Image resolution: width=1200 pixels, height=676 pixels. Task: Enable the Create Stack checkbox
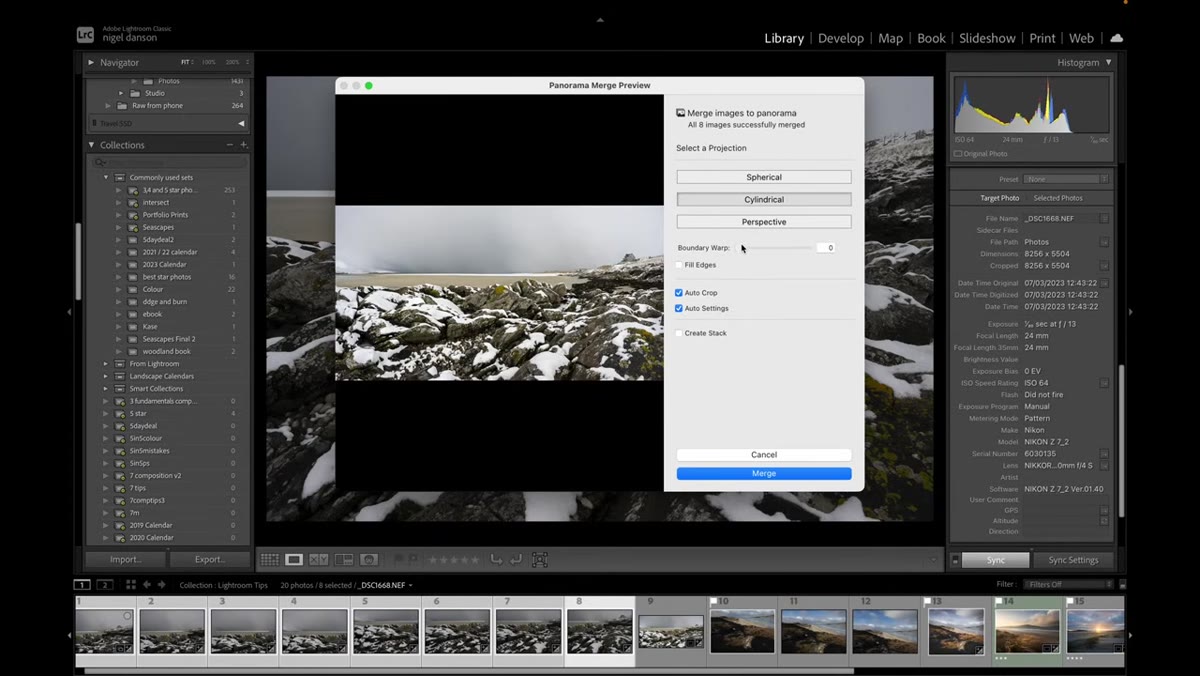pyautogui.click(x=679, y=333)
